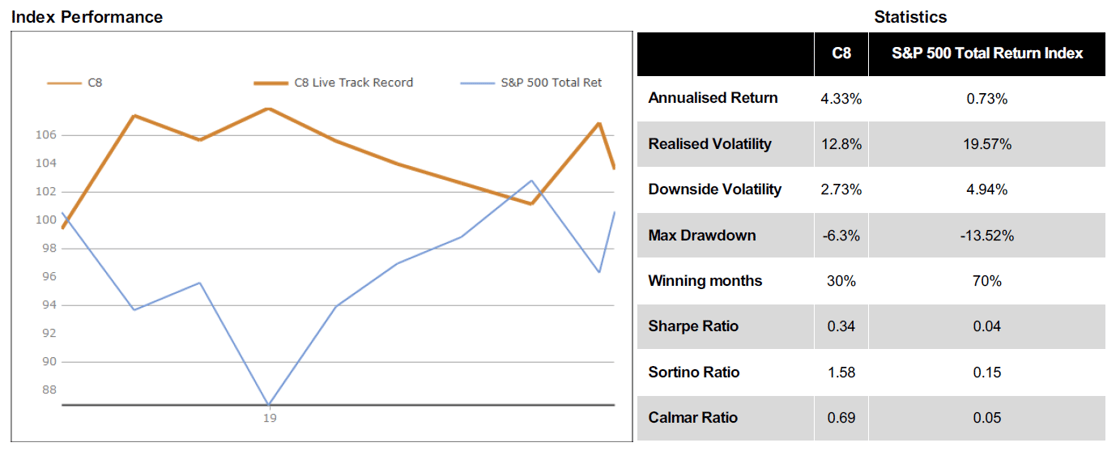Click the Calmar Ratio row label
This screenshot has width=1120, height=464.
tap(692, 418)
